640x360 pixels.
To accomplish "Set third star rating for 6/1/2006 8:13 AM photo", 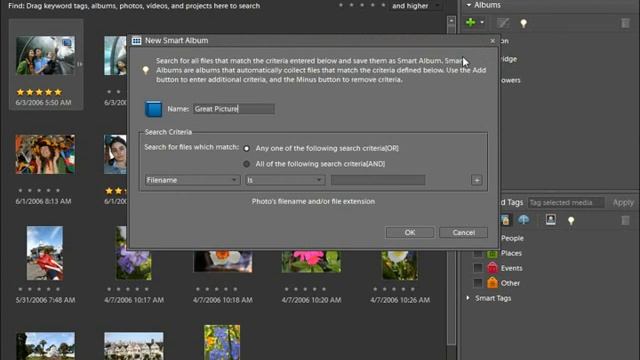I will pyautogui.click(x=39, y=190).
